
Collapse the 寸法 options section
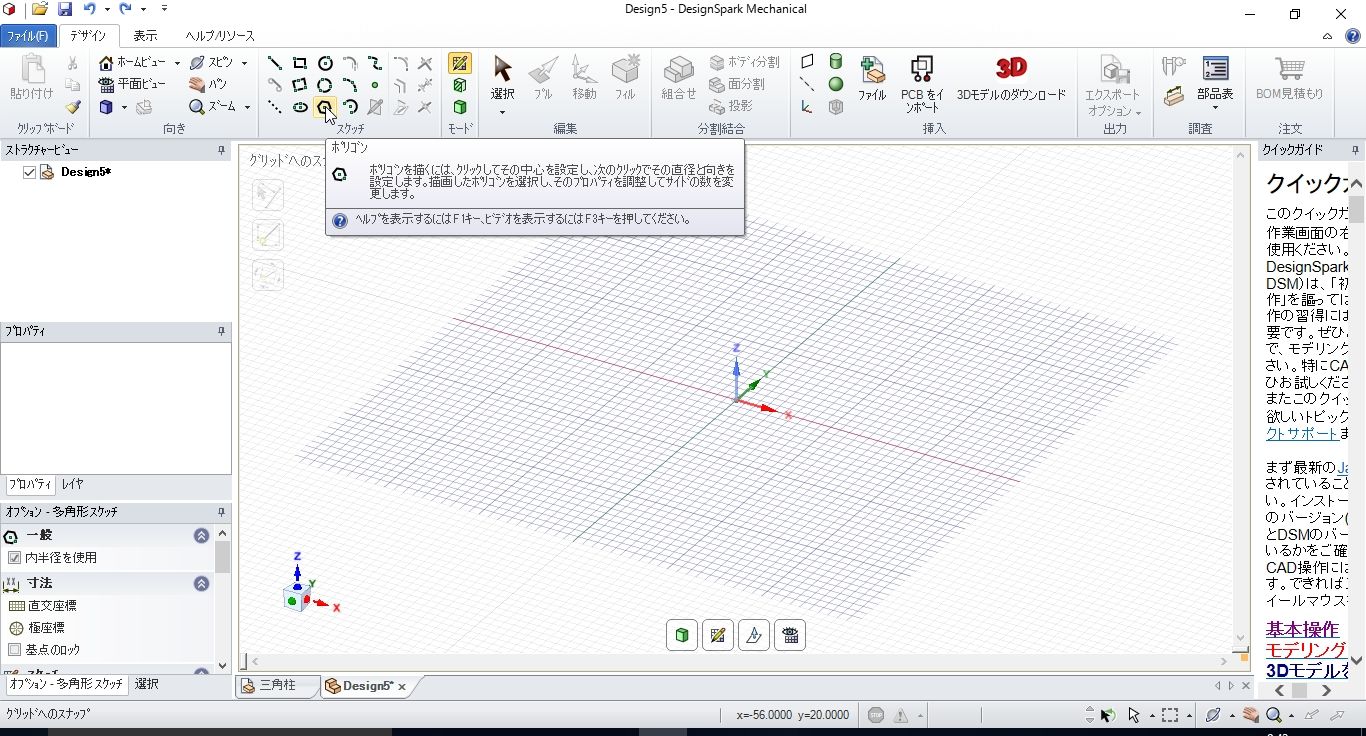coord(201,583)
